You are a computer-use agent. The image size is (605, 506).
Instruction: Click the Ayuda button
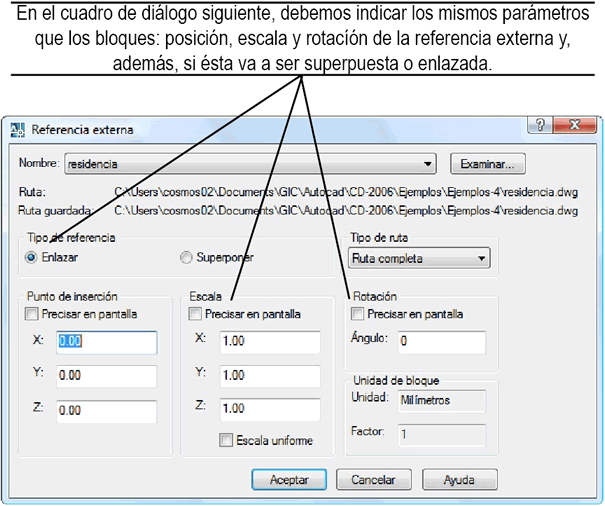(460, 480)
